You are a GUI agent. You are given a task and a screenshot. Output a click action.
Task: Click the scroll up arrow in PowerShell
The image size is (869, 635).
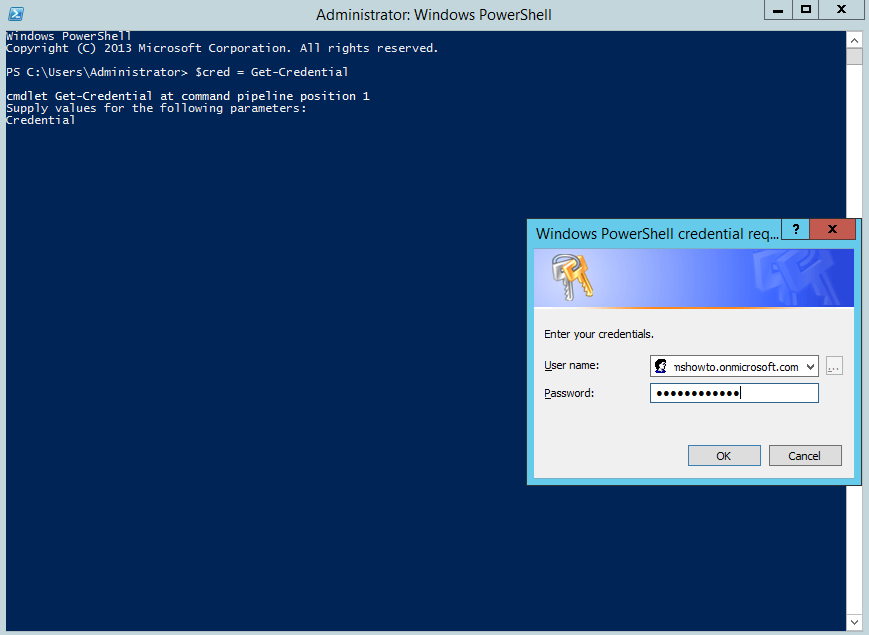[x=854, y=40]
